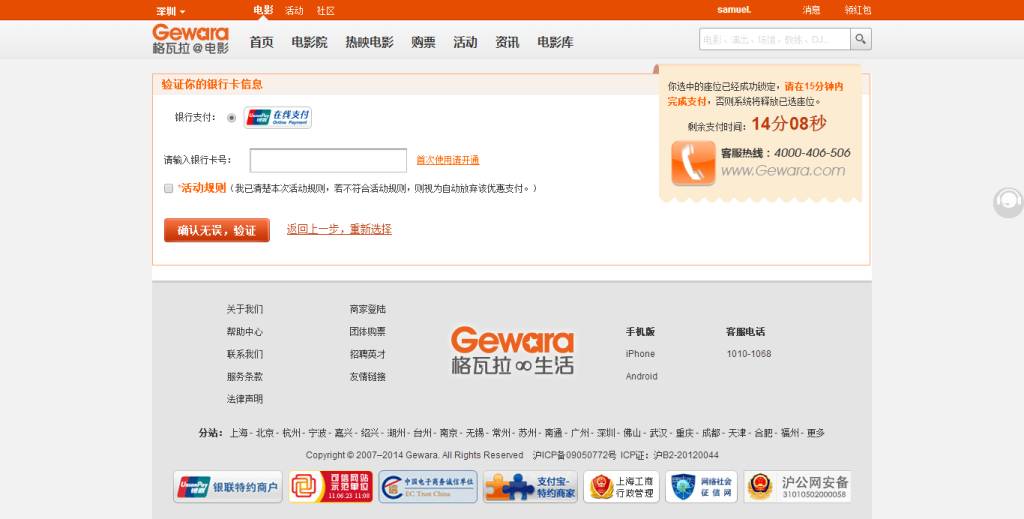Select 广州 in branch city list
Screen dimensions: 1024x519
click(x=580, y=433)
